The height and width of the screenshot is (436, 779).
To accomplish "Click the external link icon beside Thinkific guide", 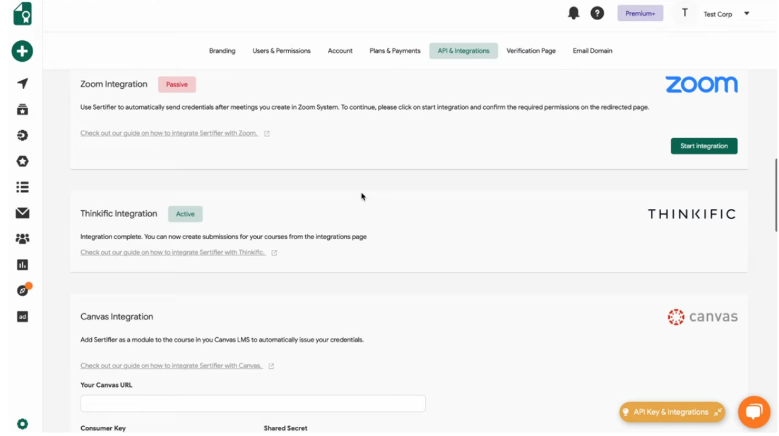I will (x=274, y=253).
